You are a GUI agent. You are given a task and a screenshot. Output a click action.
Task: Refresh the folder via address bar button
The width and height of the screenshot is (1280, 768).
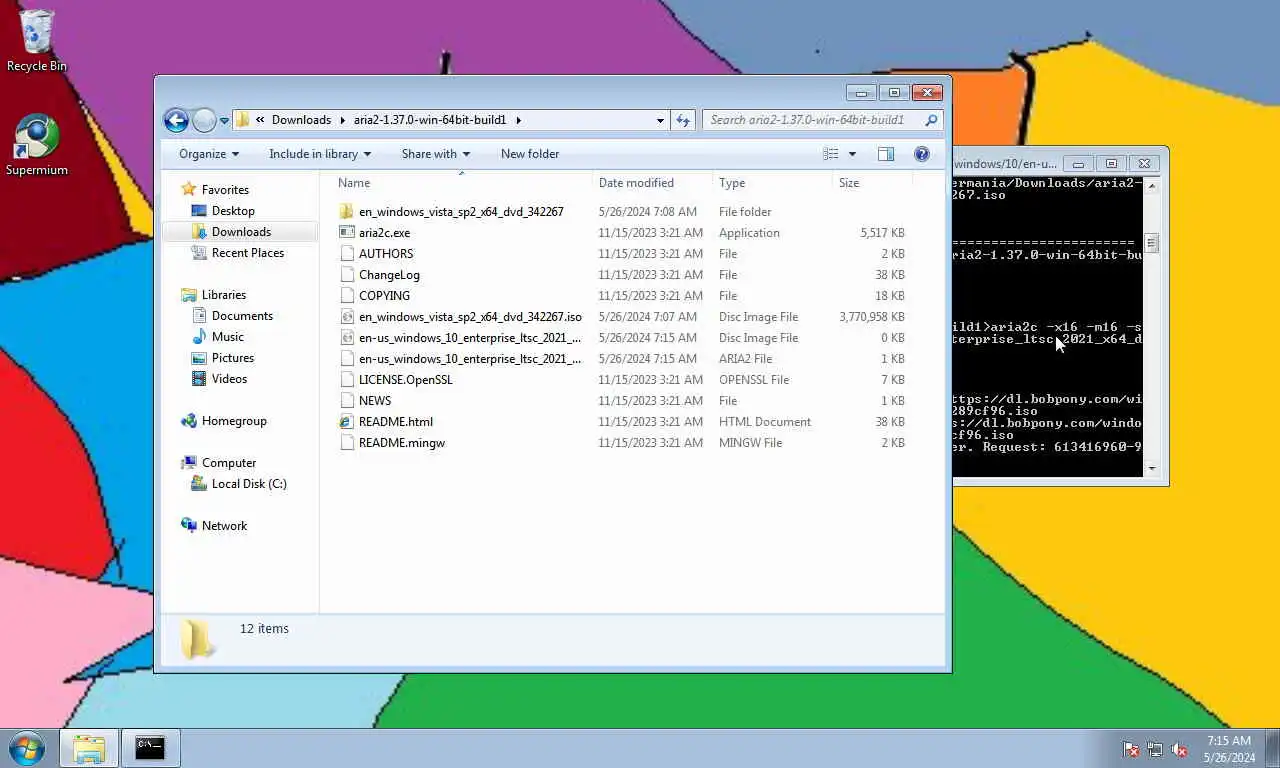[683, 120]
